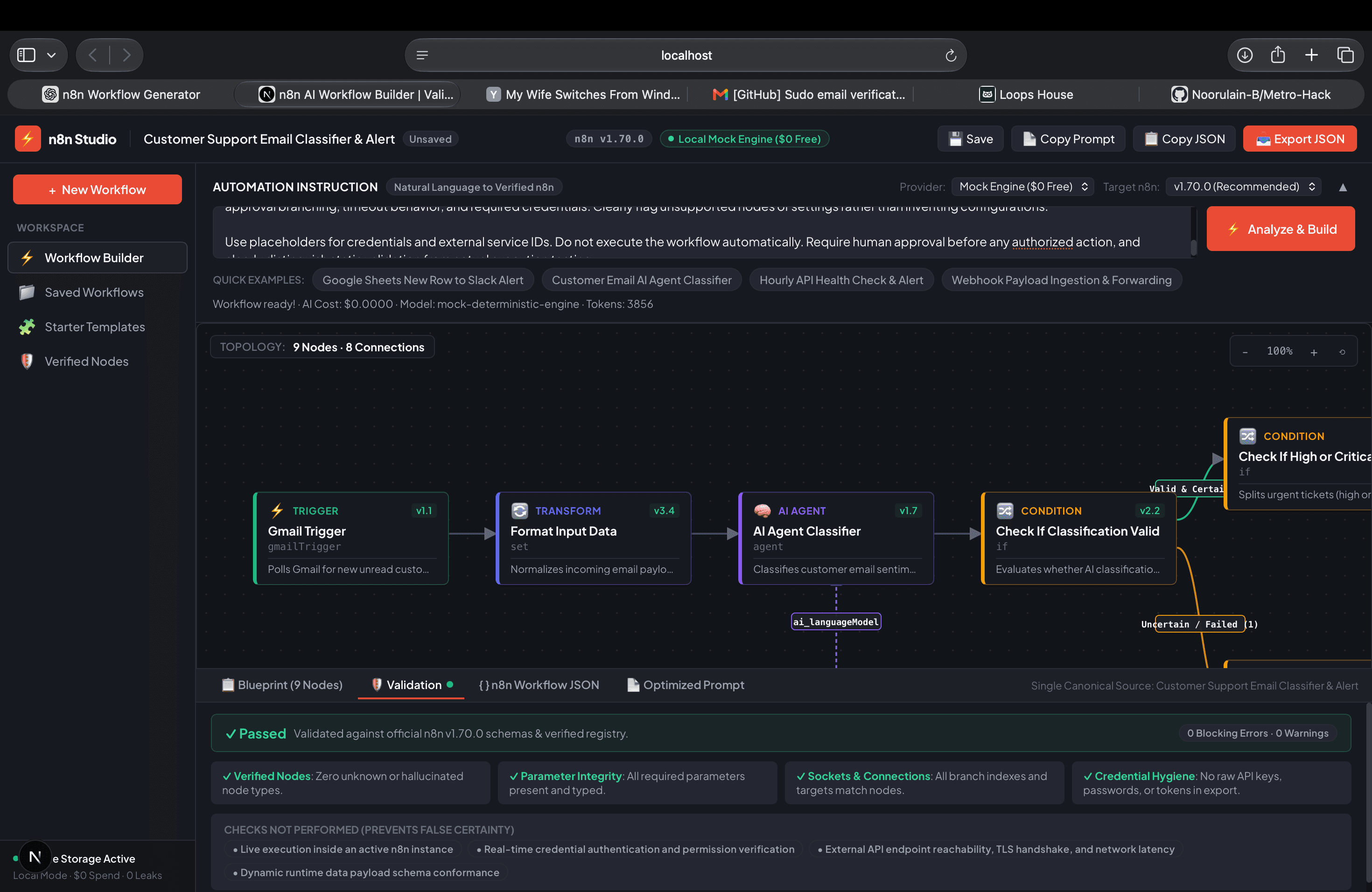Select the Gmail Trigger node

[351, 538]
